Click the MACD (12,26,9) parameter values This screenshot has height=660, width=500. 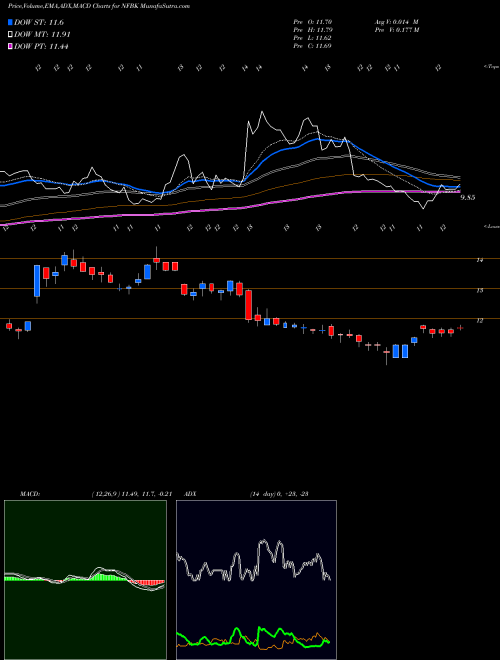[x=131, y=494]
